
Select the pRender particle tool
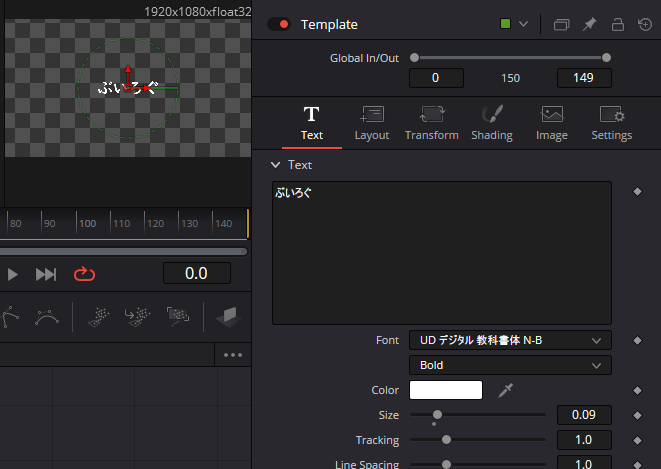click(178, 317)
